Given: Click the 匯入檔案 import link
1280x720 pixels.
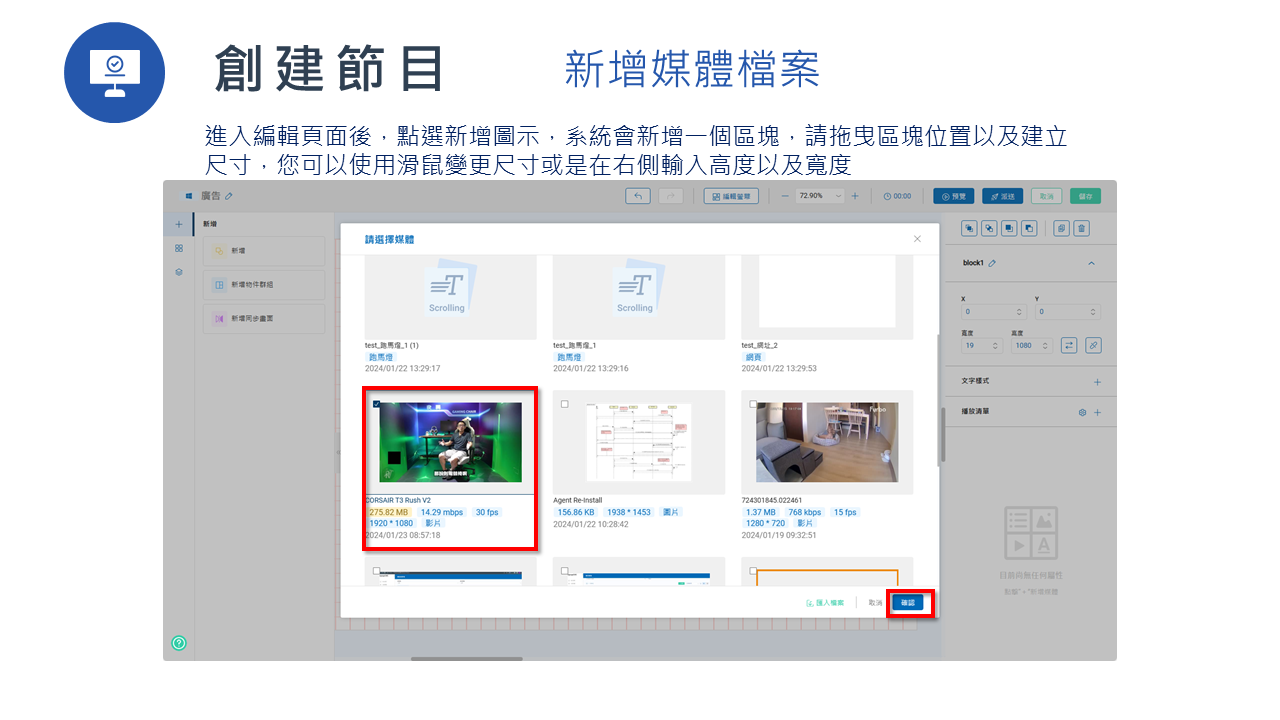Looking at the screenshot, I should pos(826,602).
